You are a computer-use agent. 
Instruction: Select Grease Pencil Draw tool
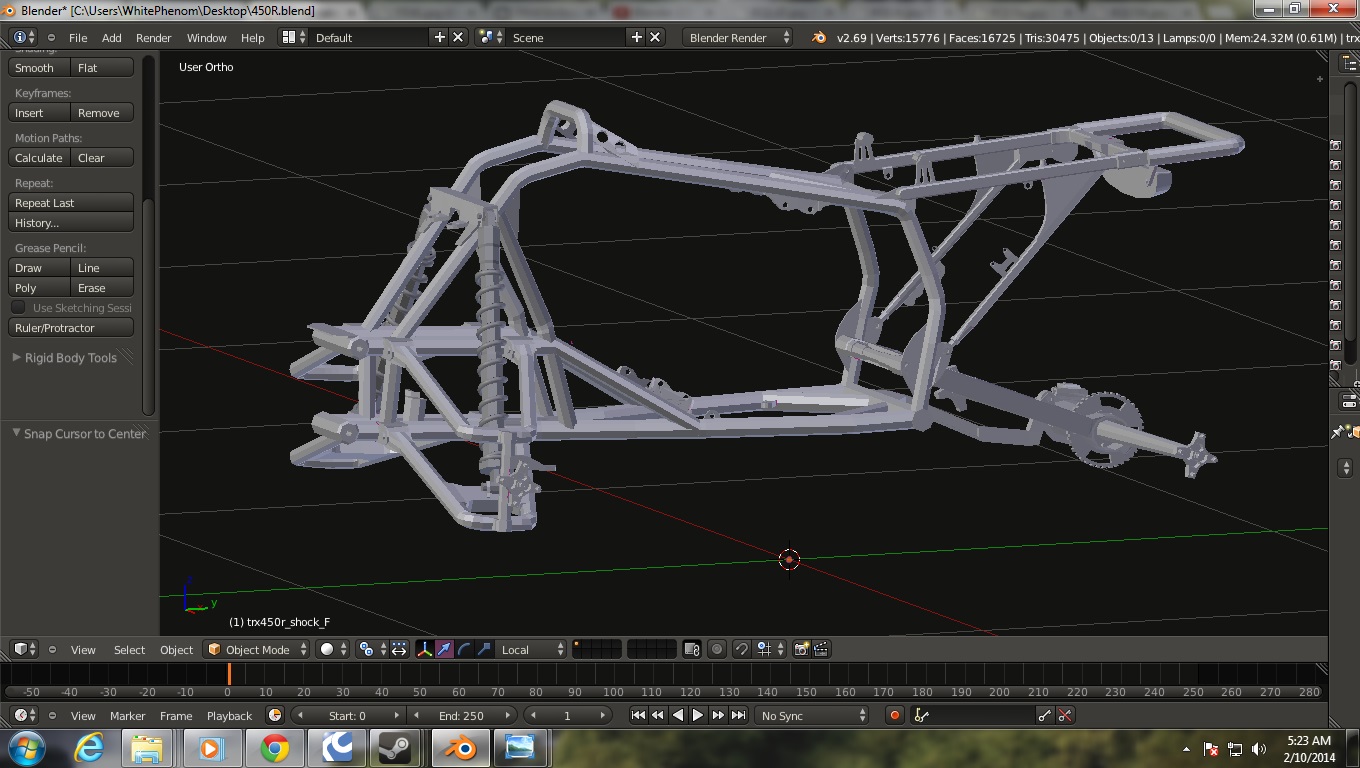39,268
